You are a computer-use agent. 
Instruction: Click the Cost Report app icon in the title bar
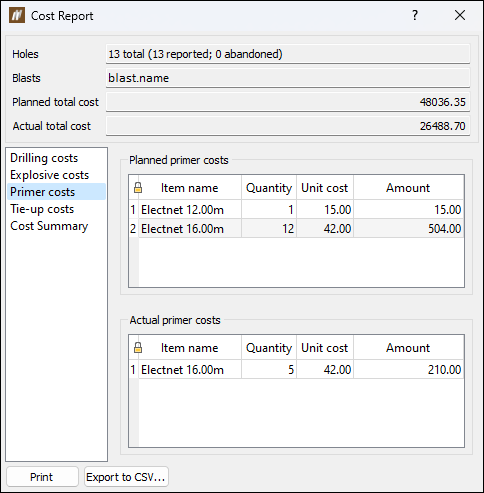[x=17, y=15]
